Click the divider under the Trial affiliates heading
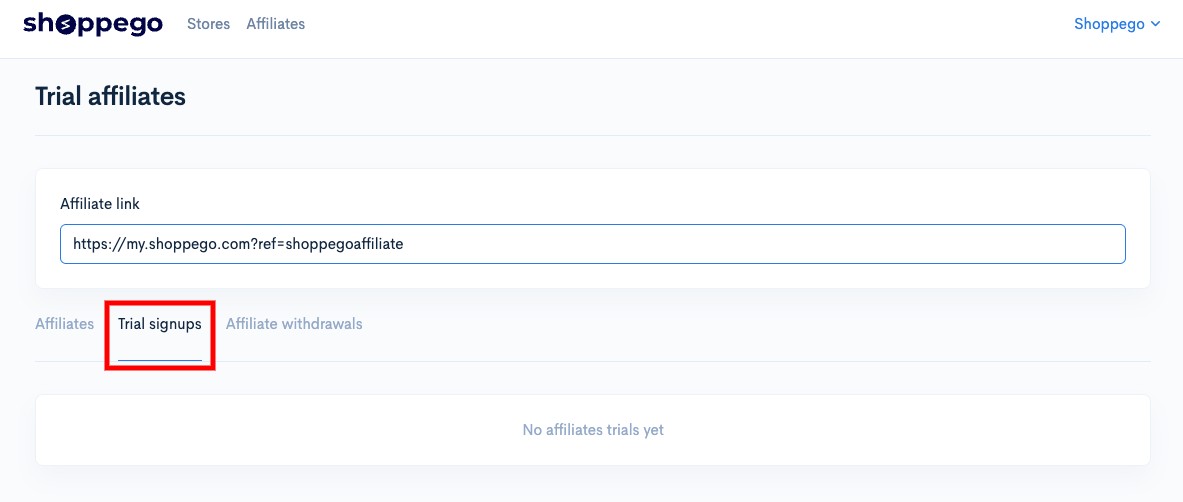This screenshot has height=502, width=1183. coord(592,136)
